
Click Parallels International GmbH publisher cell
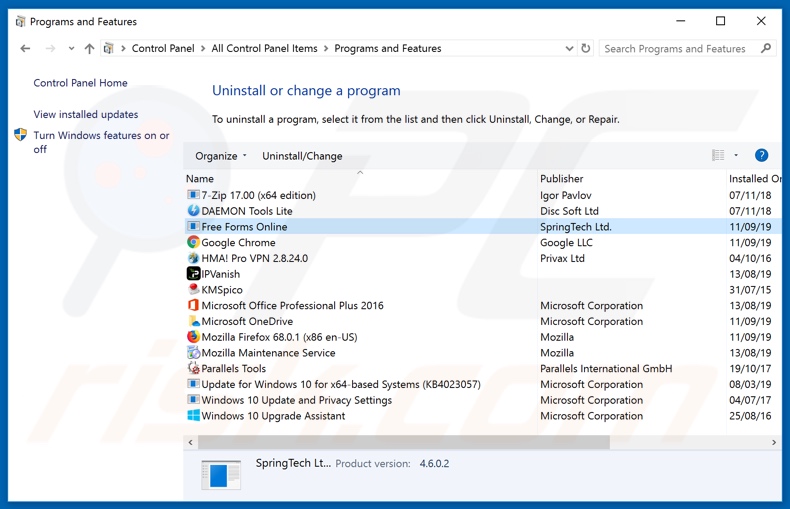606,368
